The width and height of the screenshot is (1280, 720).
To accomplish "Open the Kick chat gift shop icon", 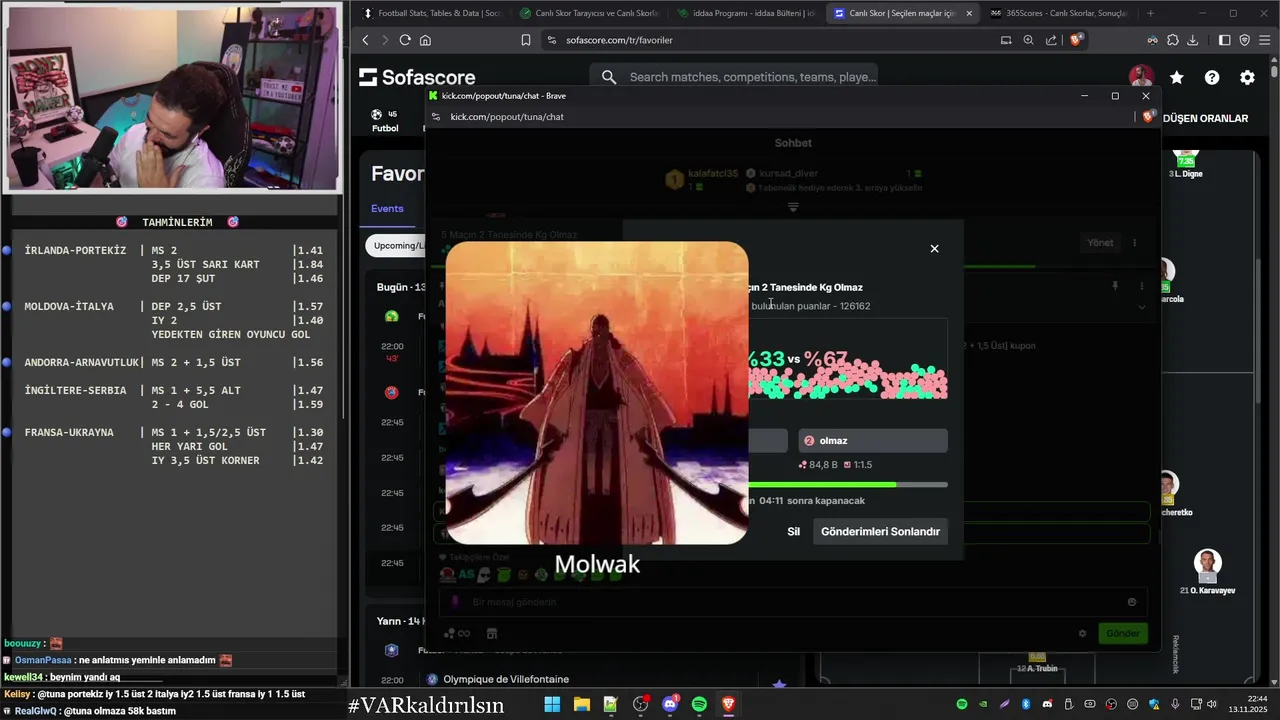I will 491,633.
